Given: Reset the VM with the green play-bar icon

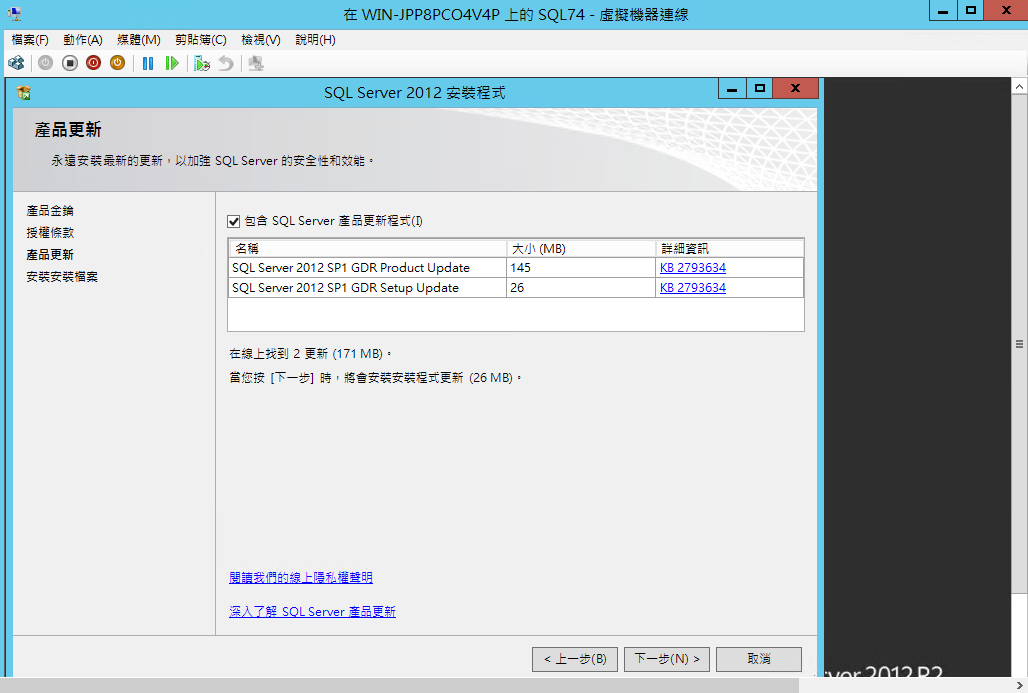Looking at the screenshot, I should point(172,63).
